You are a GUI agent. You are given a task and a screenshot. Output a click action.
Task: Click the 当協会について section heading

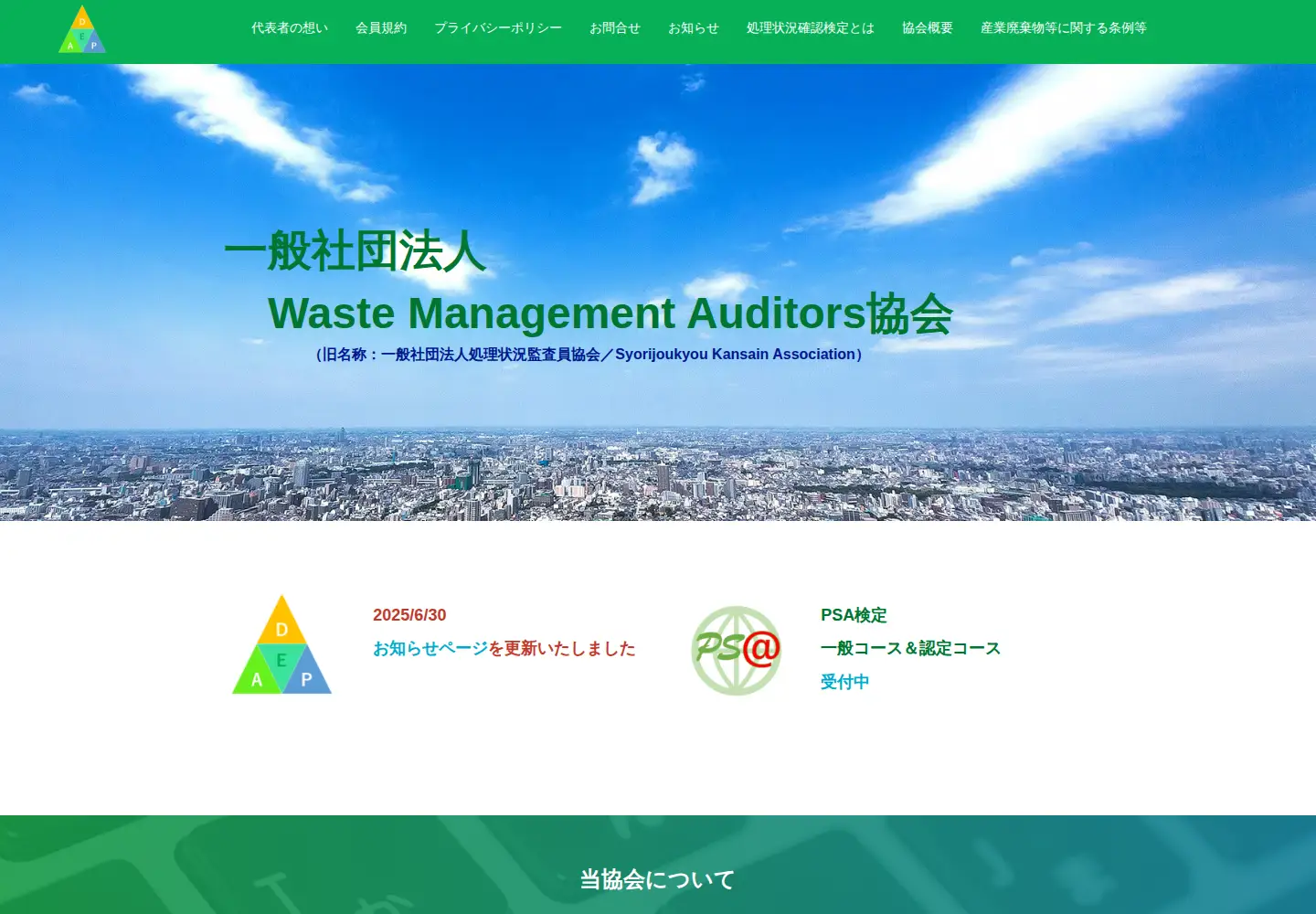coord(658,879)
